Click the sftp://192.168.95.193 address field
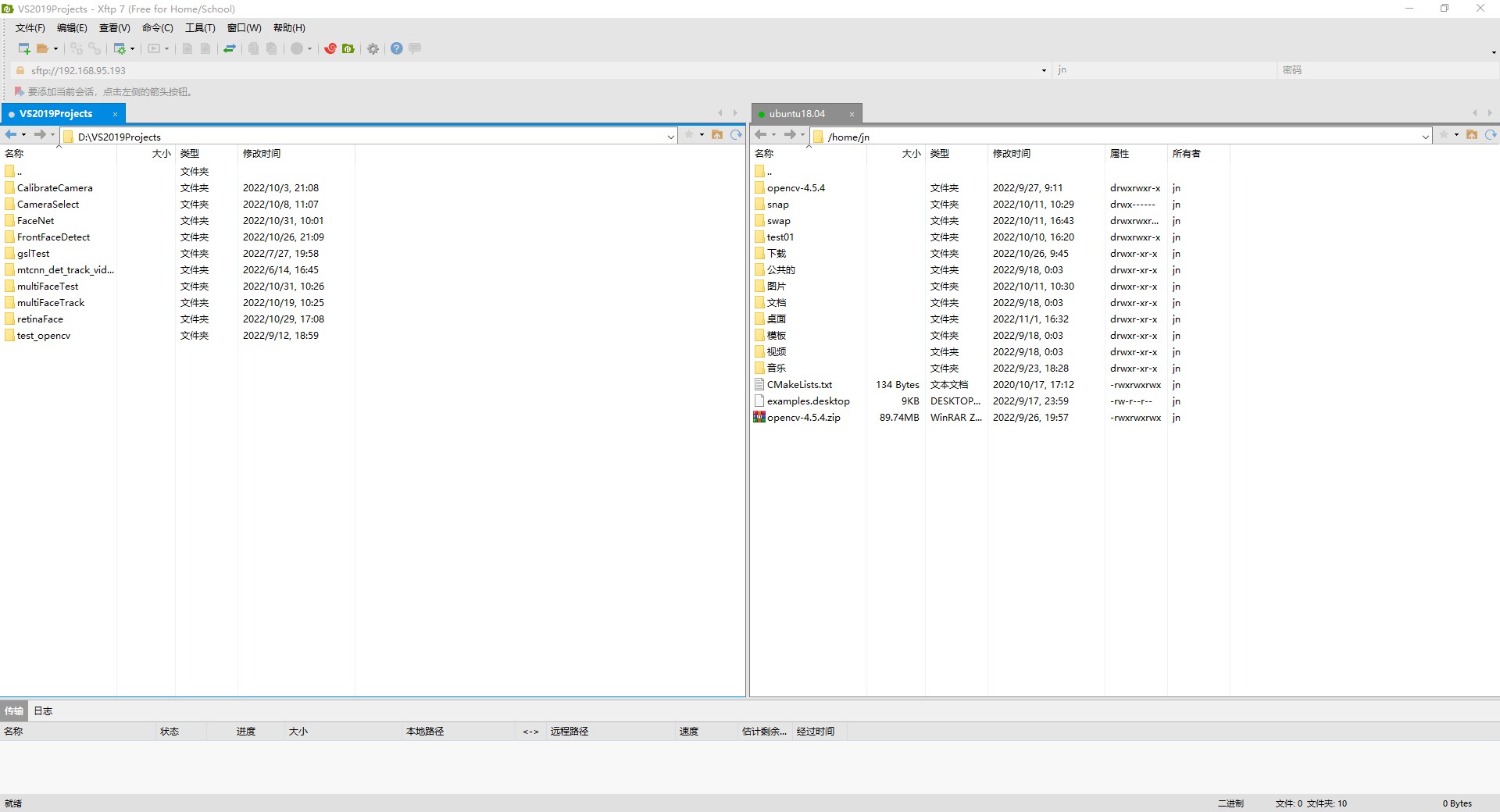This screenshot has height=812, width=1500. point(531,70)
